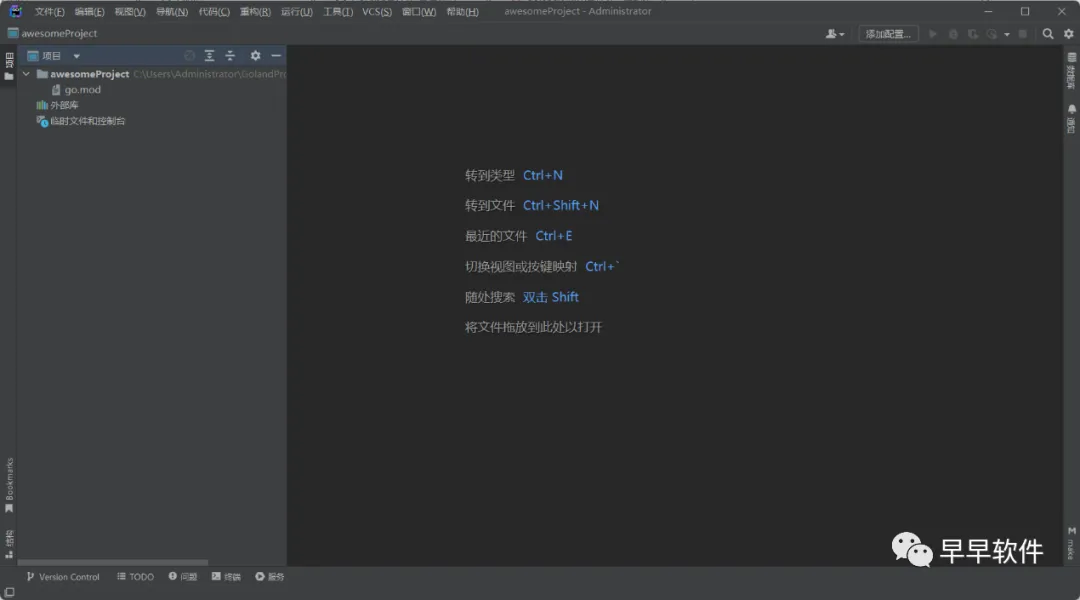Open the 工具(T) menu

[338, 12]
